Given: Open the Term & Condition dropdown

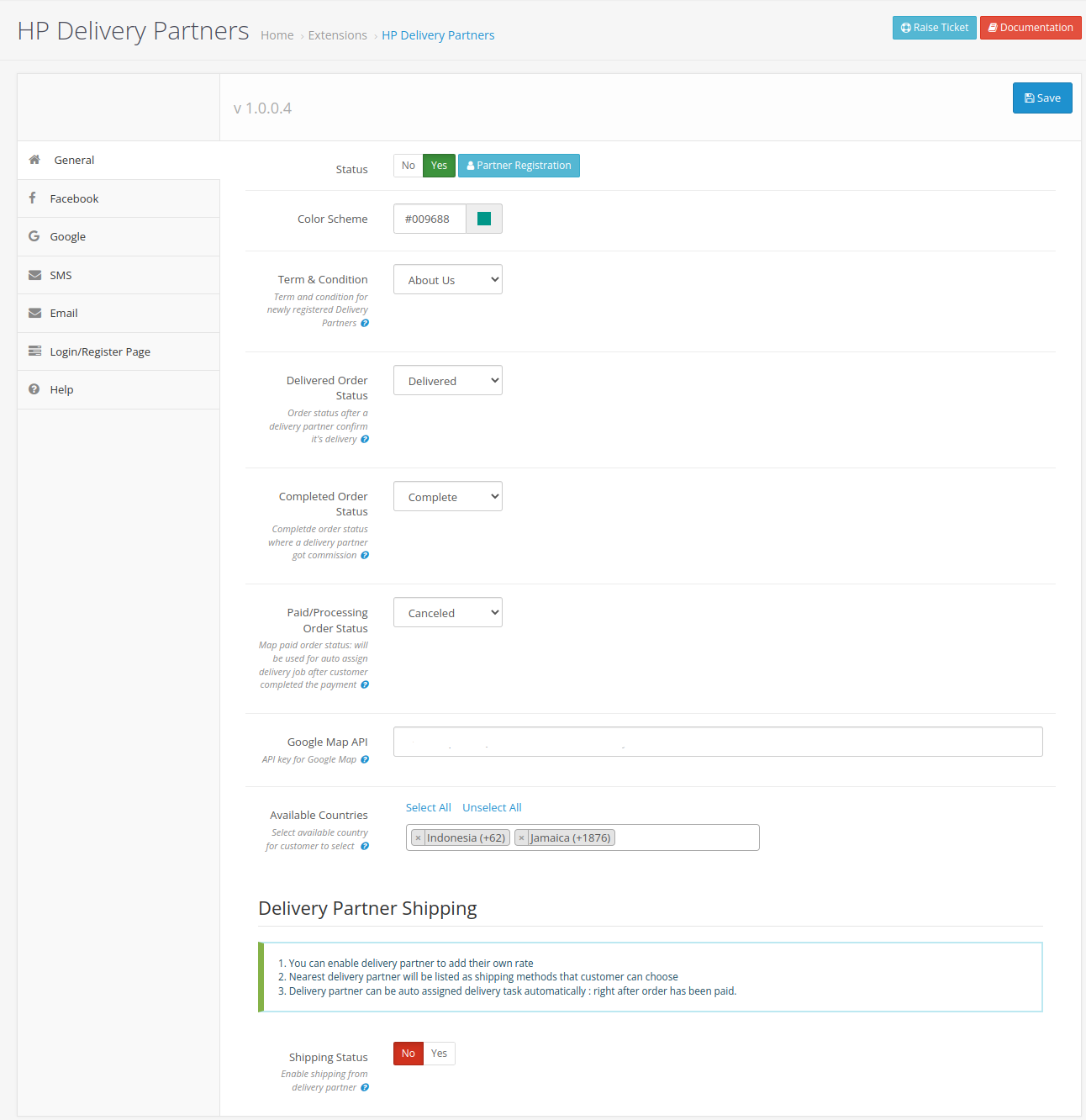Looking at the screenshot, I should (x=448, y=280).
